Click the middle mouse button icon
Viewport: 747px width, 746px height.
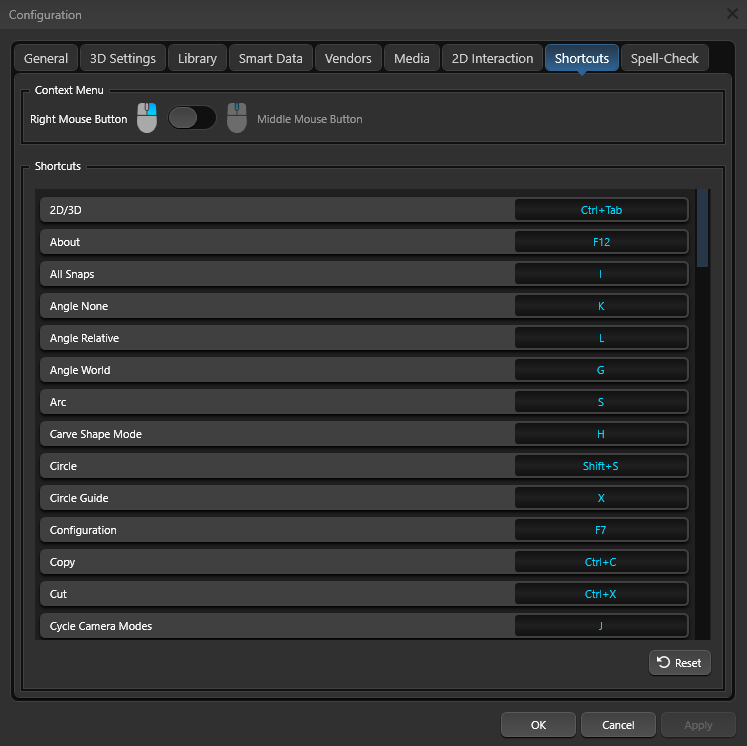pos(236,118)
